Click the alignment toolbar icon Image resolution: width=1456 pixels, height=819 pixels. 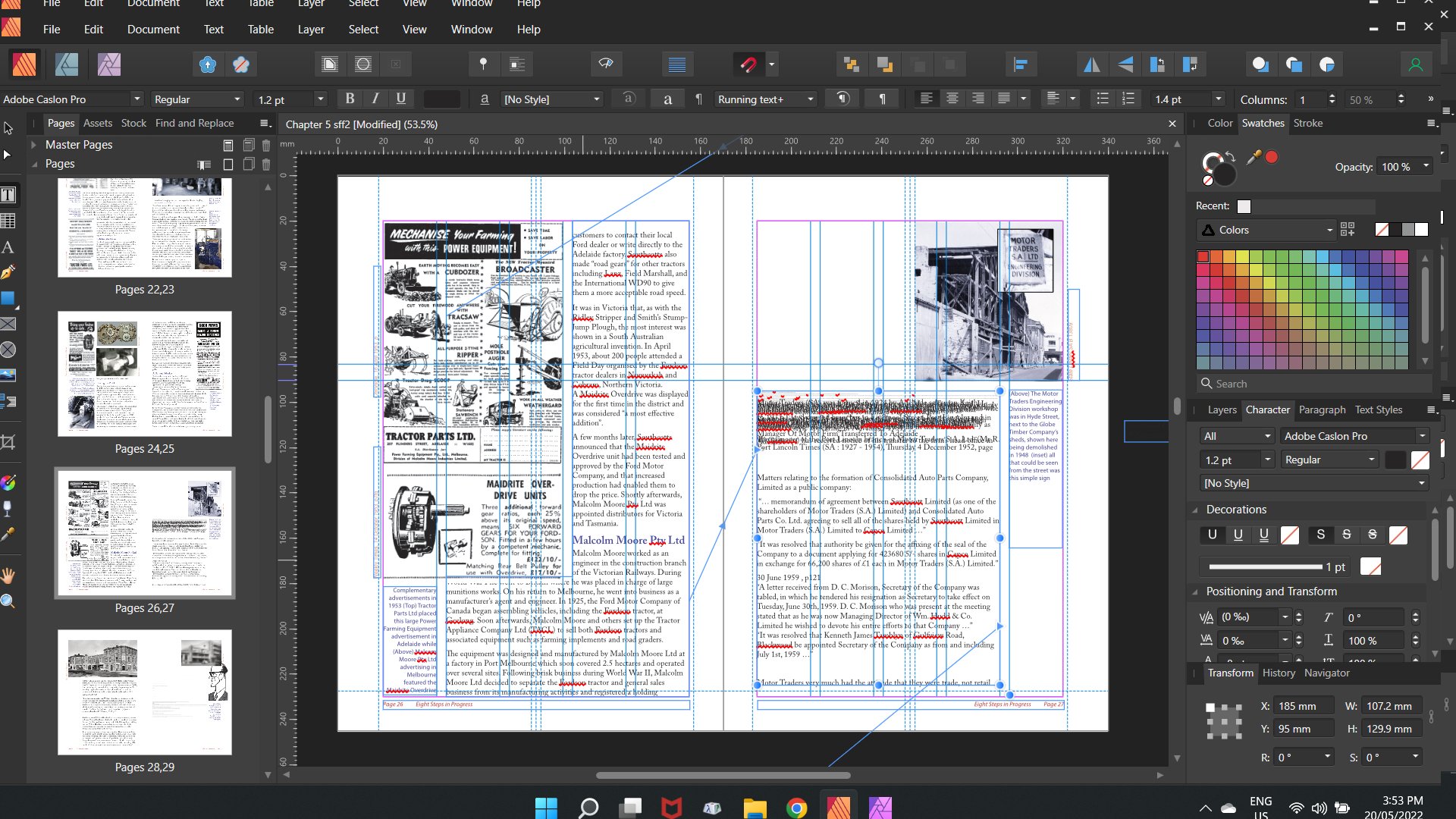pyautogui.click(x=1020, y=64)
